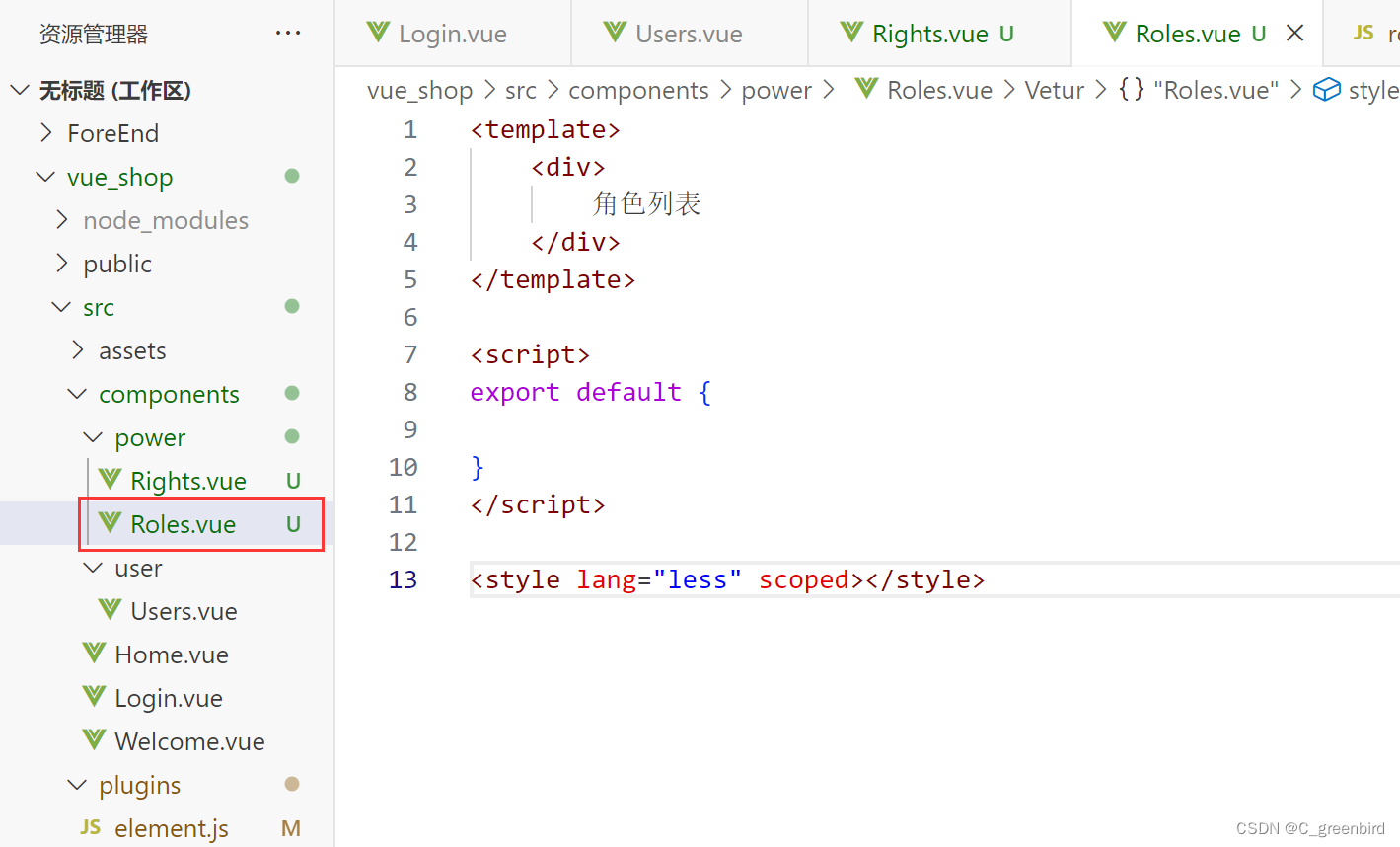Open Welcome.vue in the file tree

tap(190, 741)
